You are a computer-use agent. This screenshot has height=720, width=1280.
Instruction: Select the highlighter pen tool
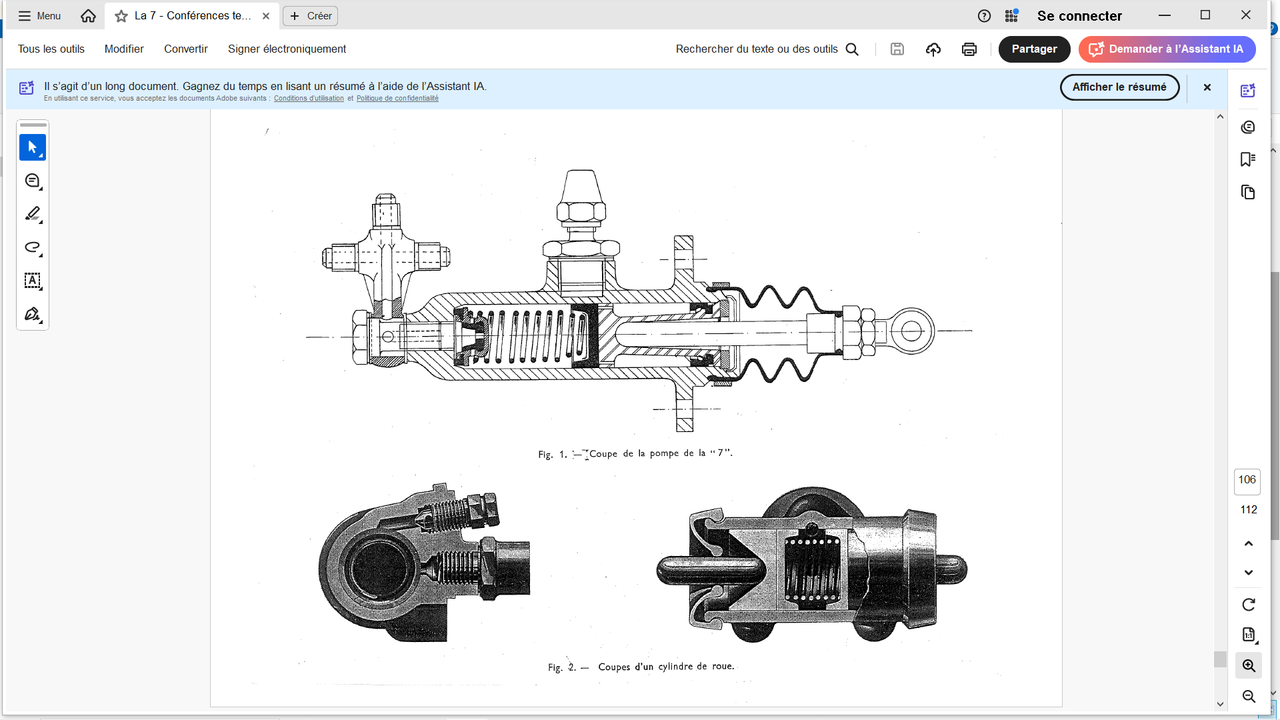coord(32,214)
